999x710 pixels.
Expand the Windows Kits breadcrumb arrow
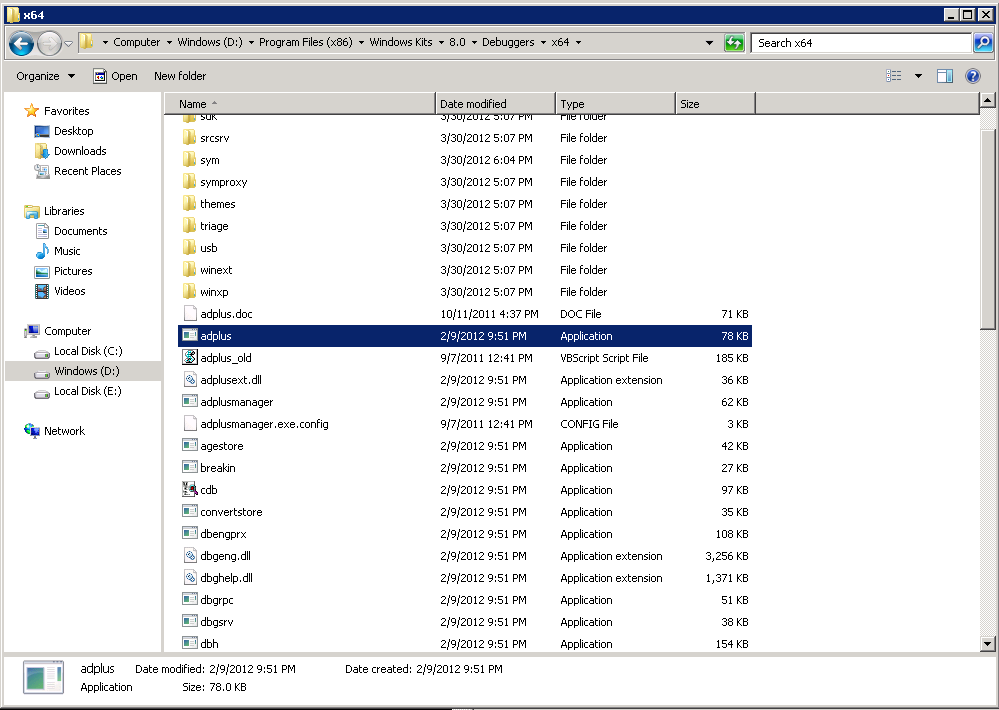441,43
